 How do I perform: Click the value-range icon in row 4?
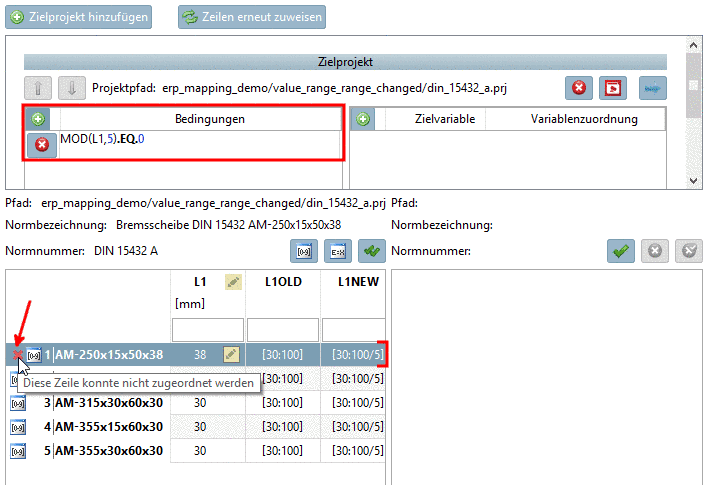(x=18, y=427)
